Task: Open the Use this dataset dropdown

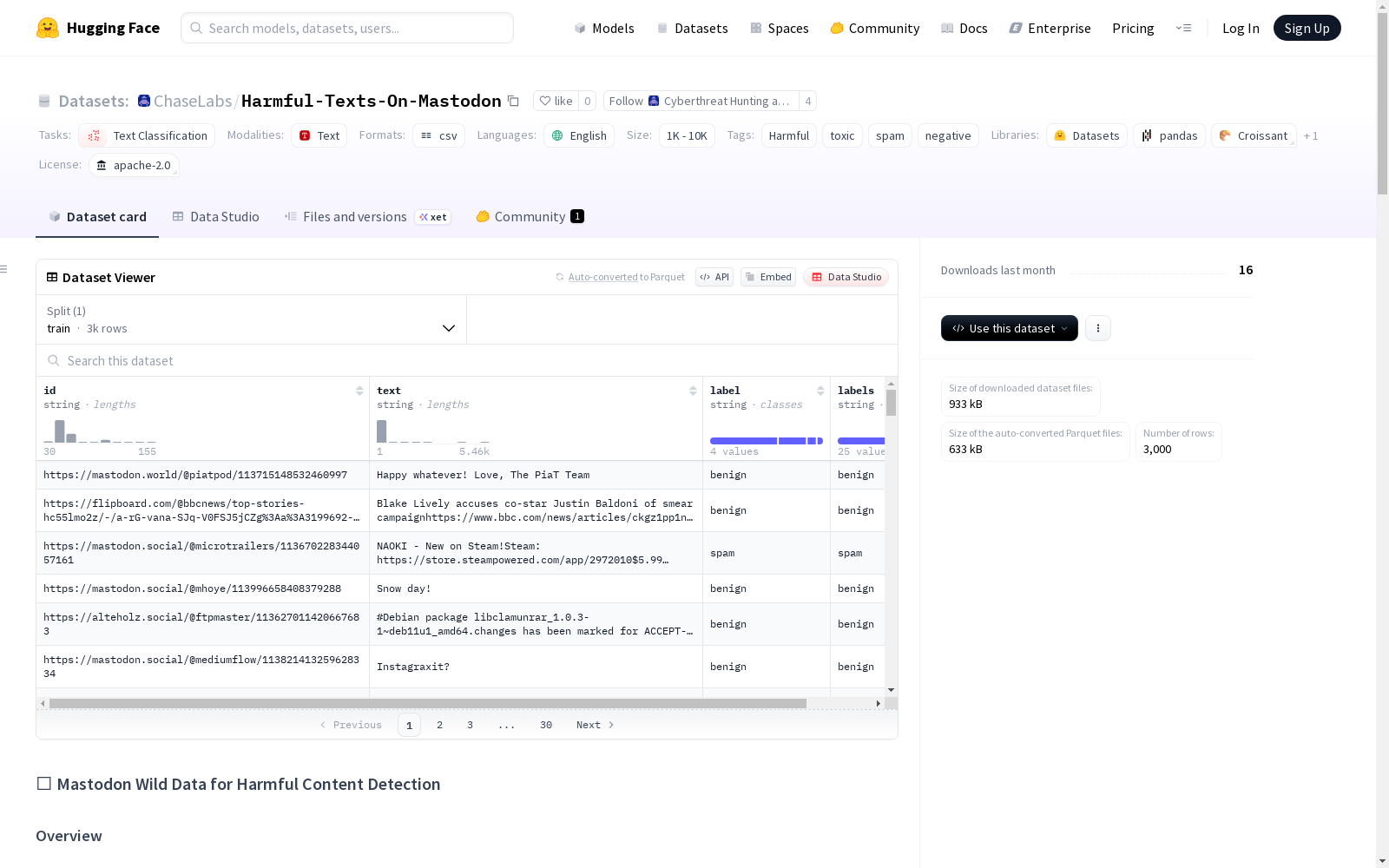Action: (1010, 328)
